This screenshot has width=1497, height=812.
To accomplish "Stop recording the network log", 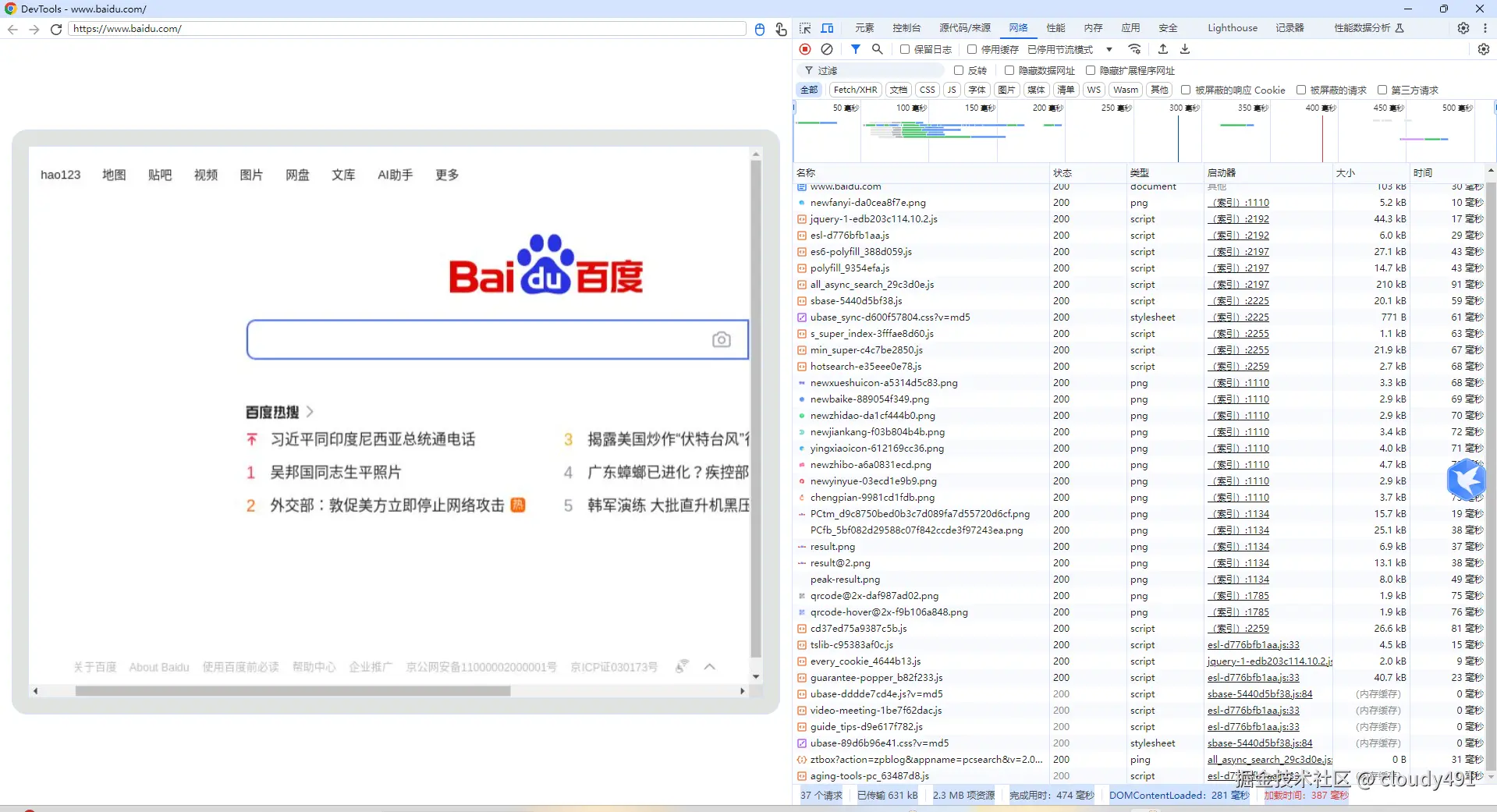I will [x=805, y=49].
